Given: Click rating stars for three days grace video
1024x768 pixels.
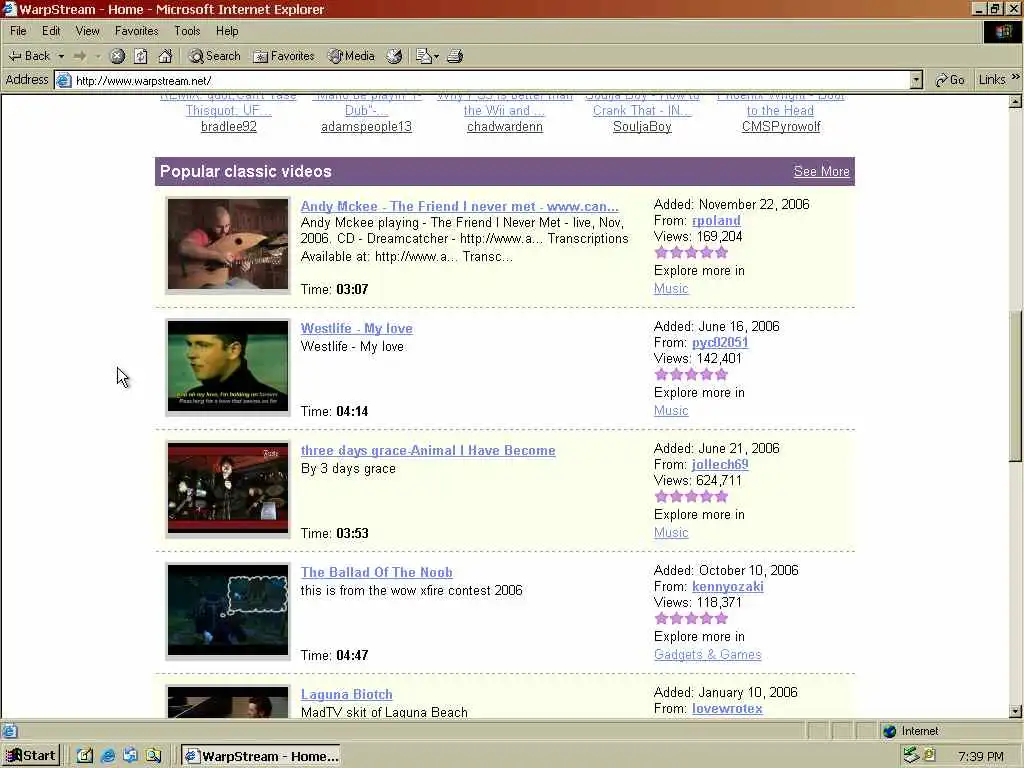Looking at the screenshot, I should [691, 497].
